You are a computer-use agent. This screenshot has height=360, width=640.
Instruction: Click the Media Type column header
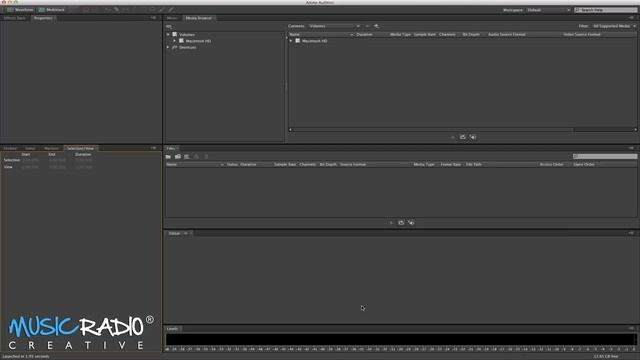pyautogui.click(x=400, y=35)
